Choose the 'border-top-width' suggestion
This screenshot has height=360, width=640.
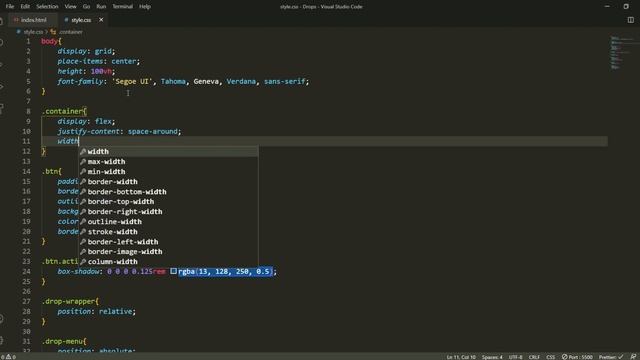click(x=168, y=202)
